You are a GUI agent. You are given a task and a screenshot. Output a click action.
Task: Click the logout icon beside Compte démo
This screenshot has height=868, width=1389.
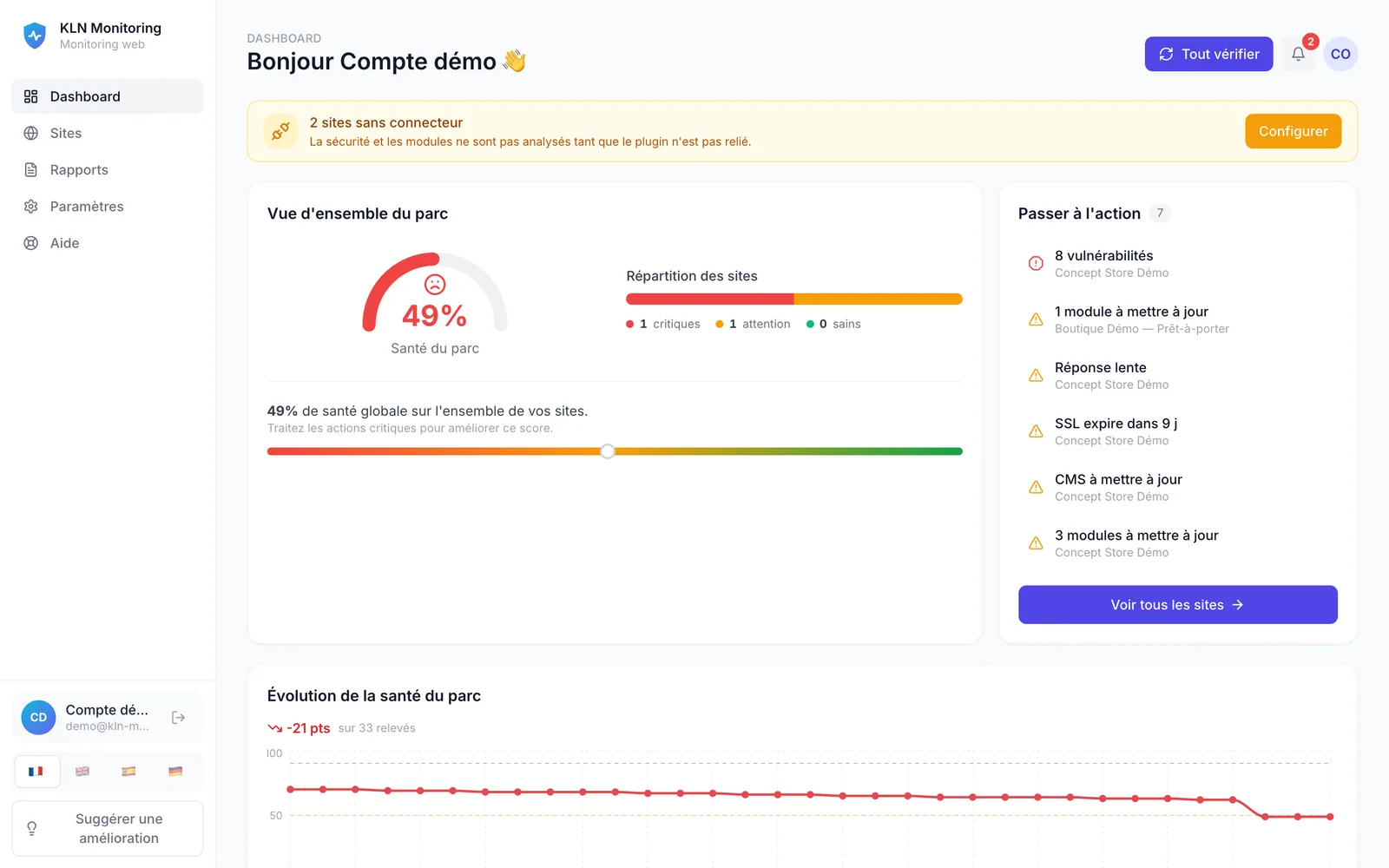(x=178, y=717)
